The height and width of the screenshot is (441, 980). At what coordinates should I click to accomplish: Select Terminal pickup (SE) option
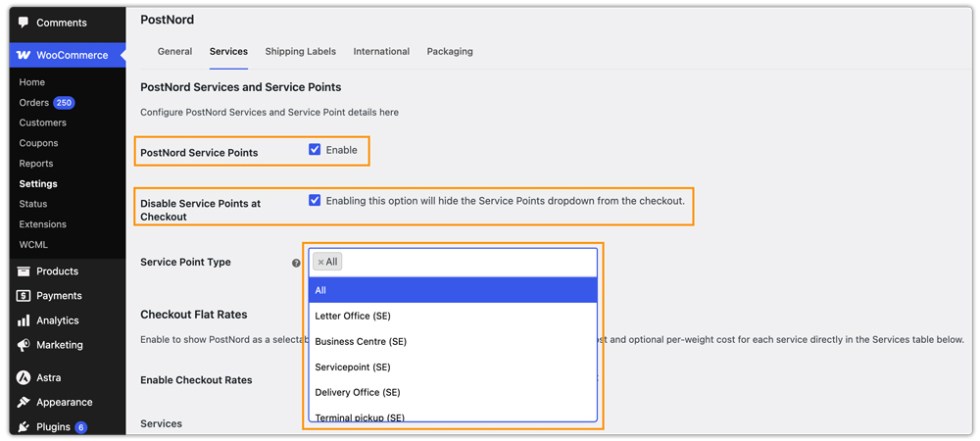453,415
